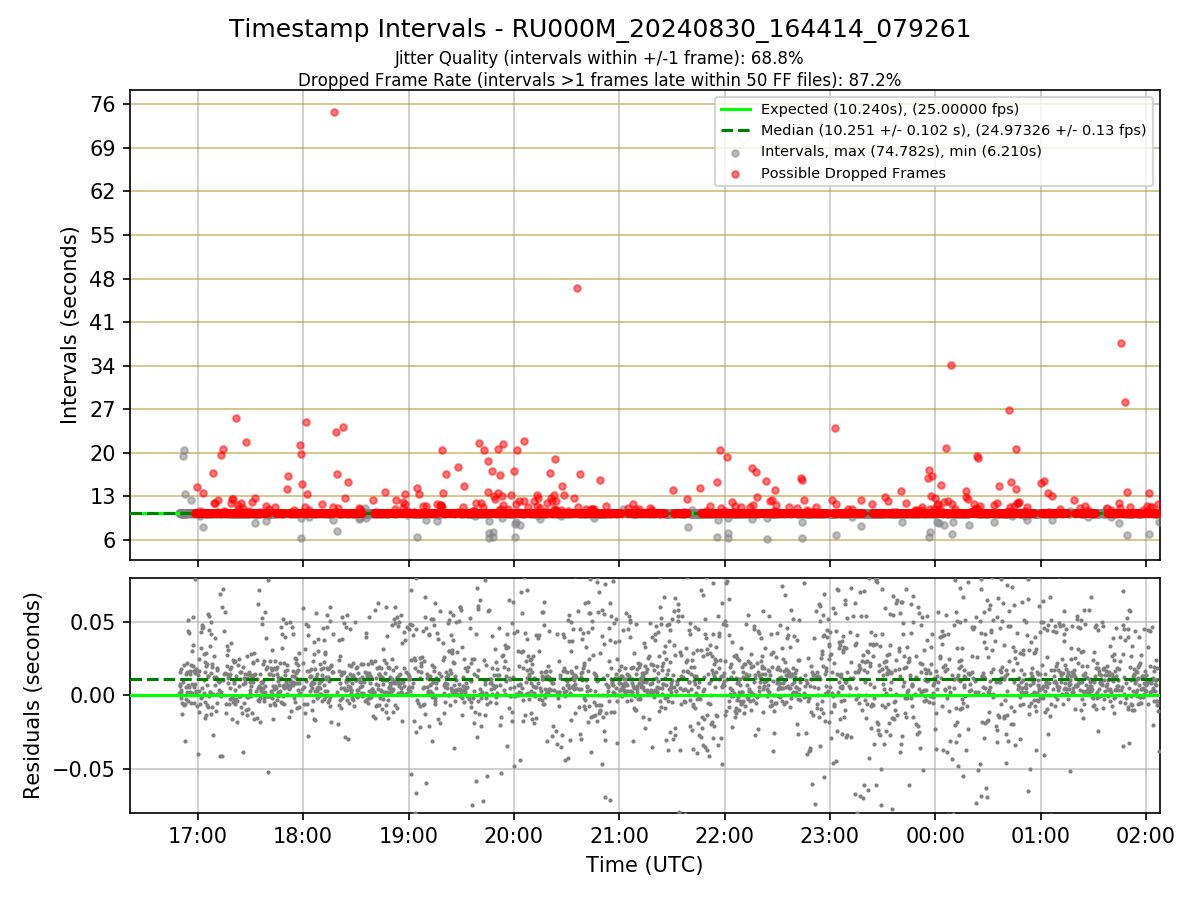Click the '41' y-axis tick label
Viewport: 1200px width, 900px height.
click(x=104, y=322)
